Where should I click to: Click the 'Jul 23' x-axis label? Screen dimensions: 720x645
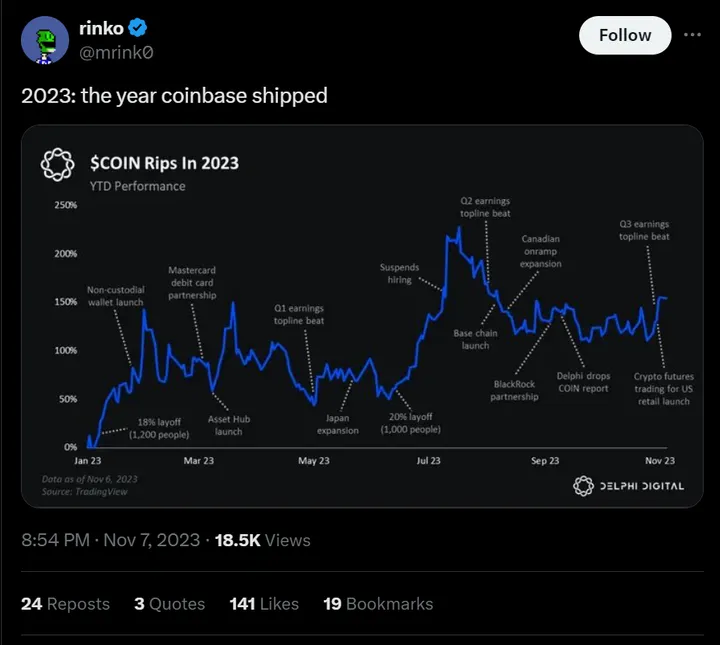(x=429, y=461)
